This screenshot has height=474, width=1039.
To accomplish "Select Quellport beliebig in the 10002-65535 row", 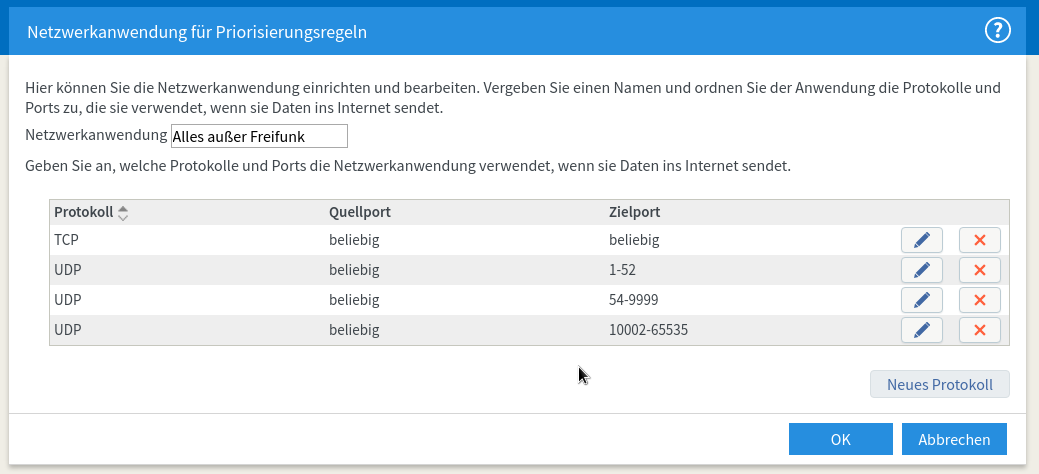I will 355,329.
